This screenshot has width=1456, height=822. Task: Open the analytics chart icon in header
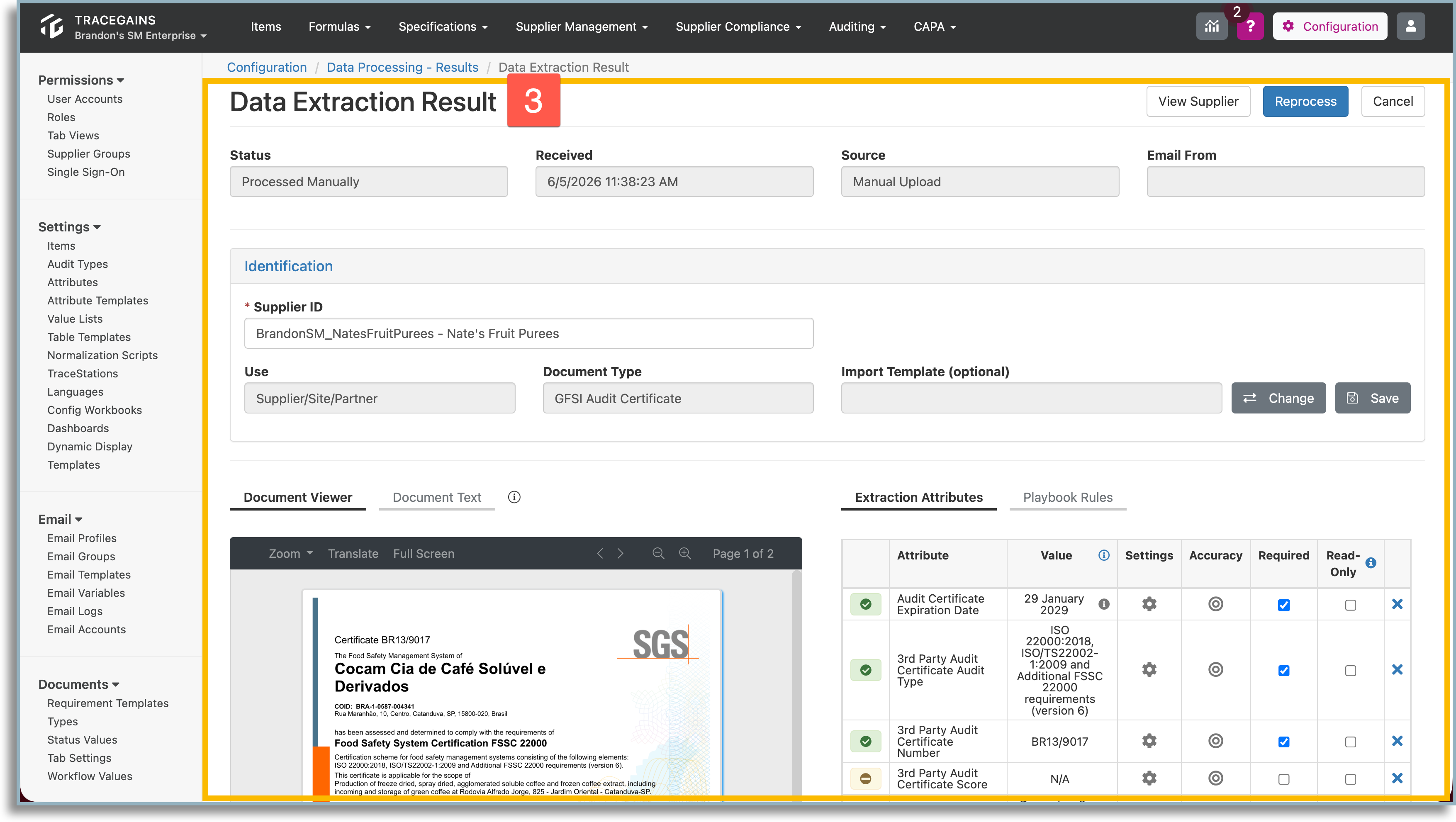[1211, 27]
